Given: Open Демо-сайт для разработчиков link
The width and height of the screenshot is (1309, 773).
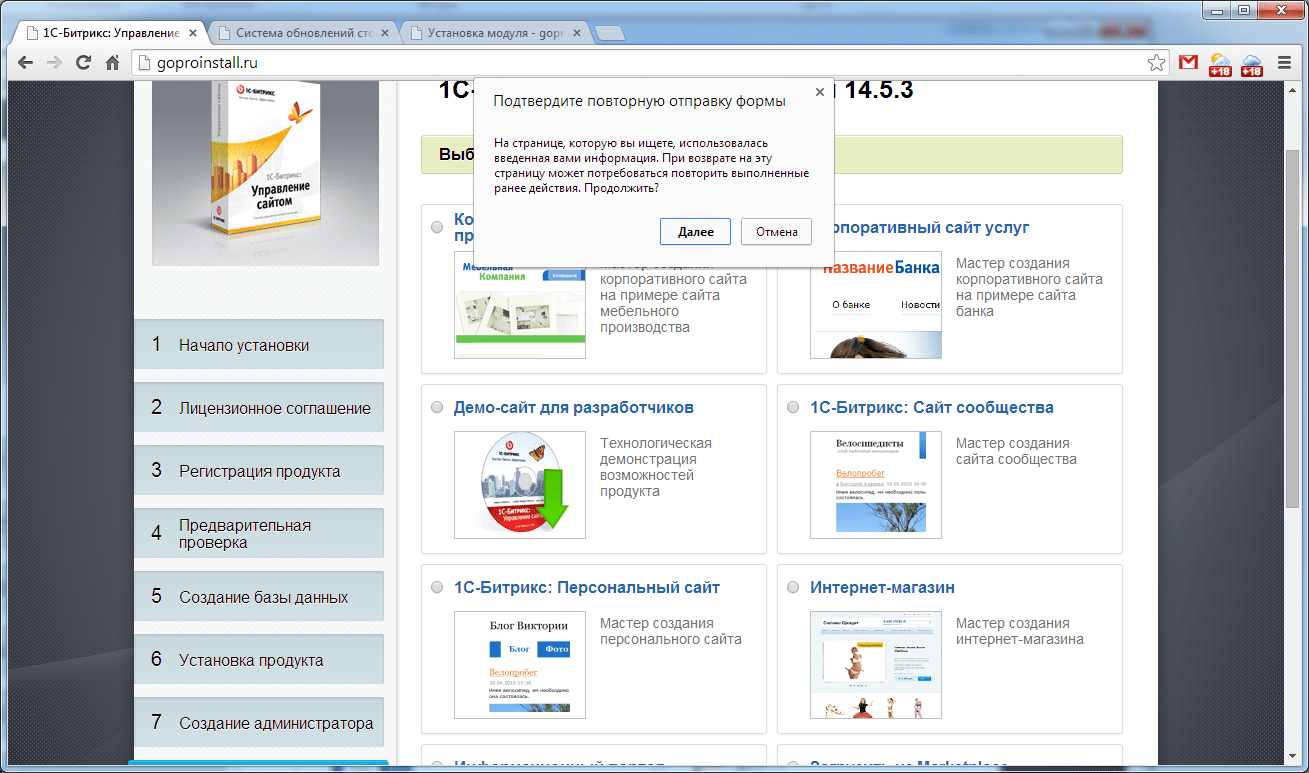Looking at the screenshot, I should [x=573, y=408].
